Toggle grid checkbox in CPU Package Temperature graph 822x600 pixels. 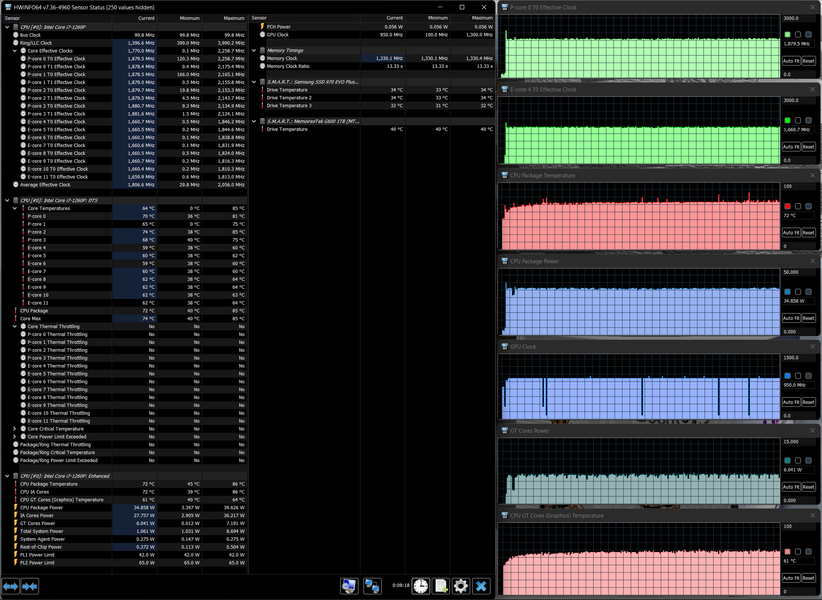pyautogui.click(x=808, y=206)
